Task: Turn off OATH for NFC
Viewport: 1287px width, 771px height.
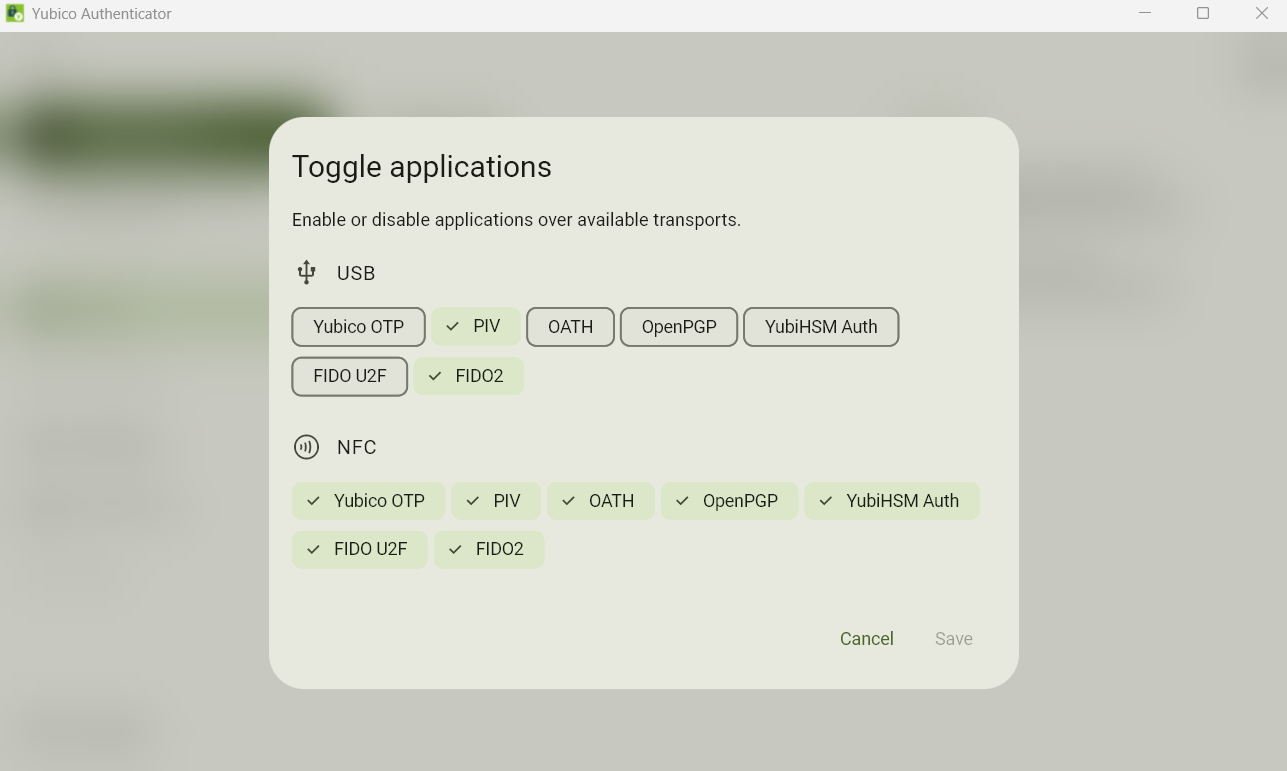Action: pyautogui.click(x=600, y=501)
